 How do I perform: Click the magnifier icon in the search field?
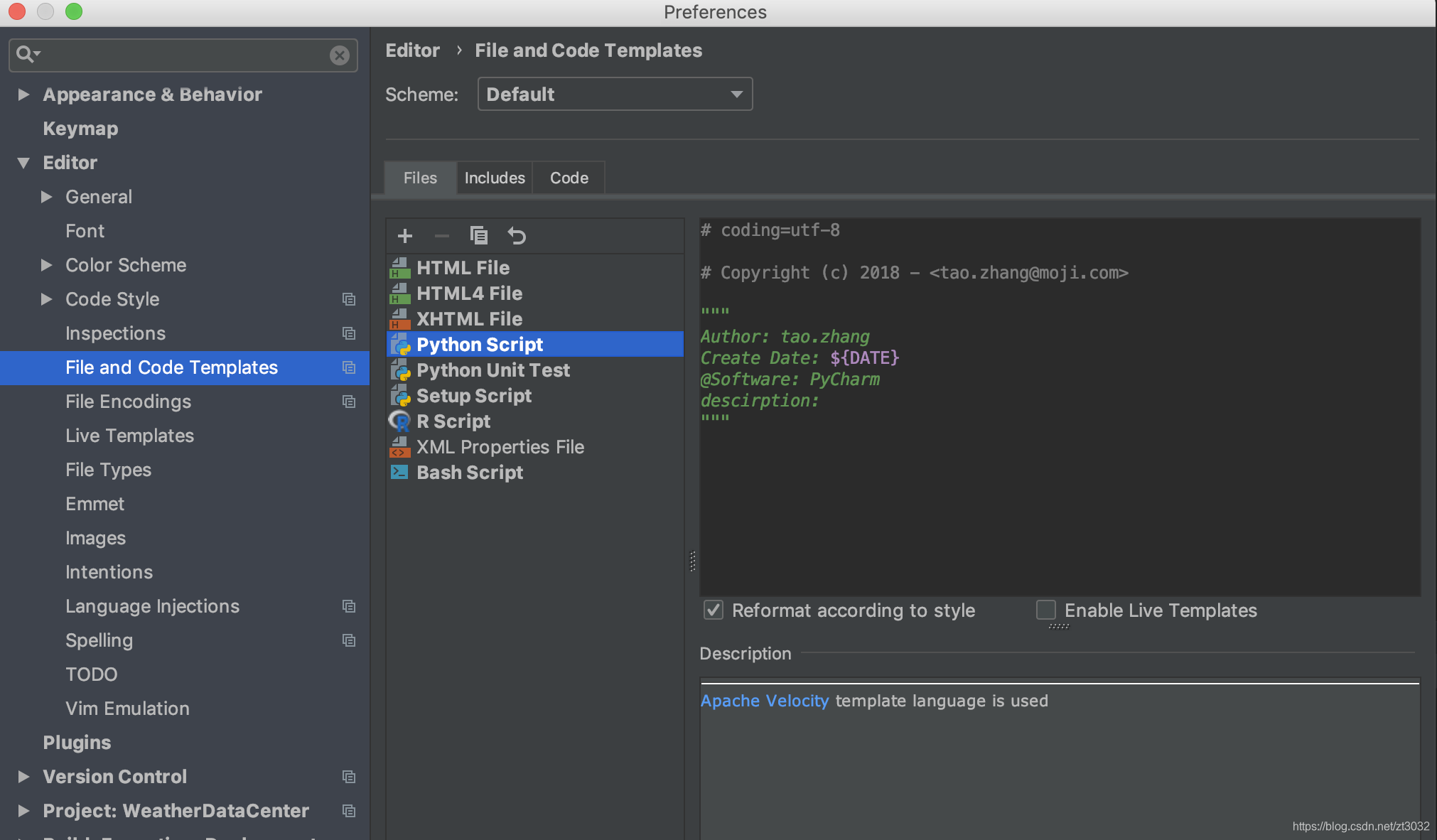[26, 54]
